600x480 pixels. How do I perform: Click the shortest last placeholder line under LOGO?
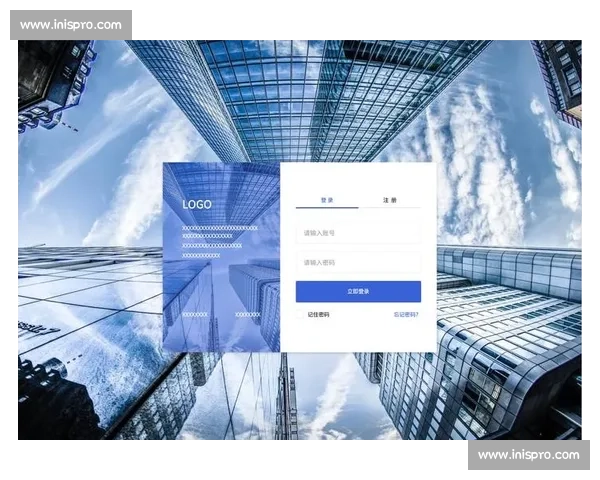(201, 255)
